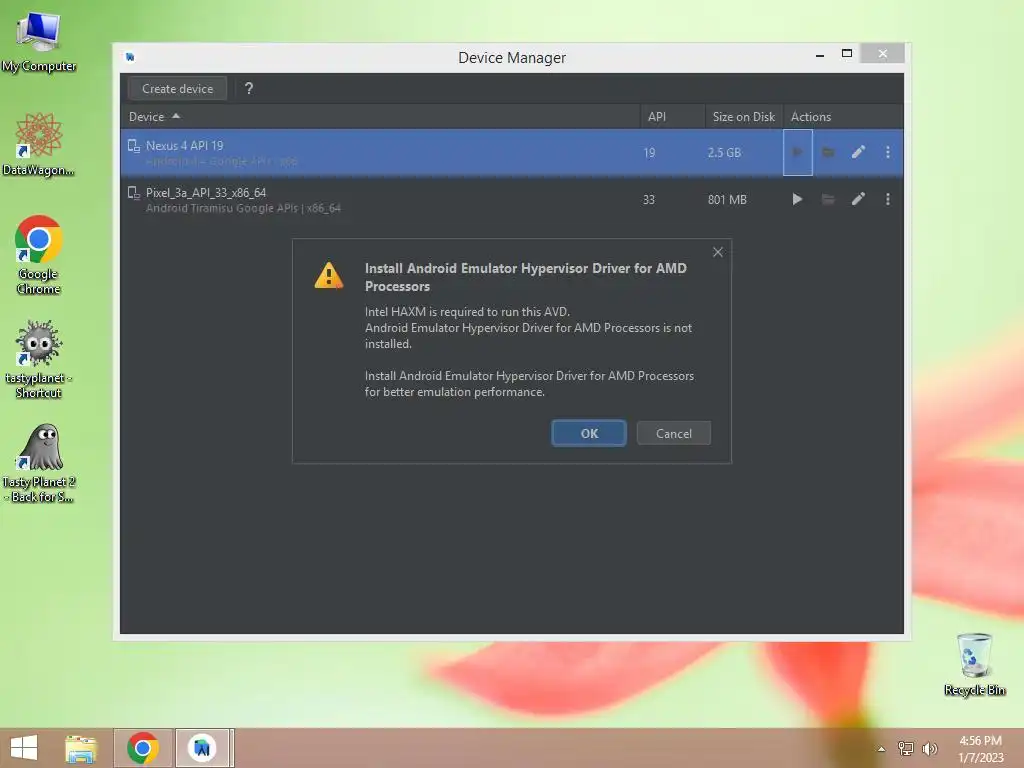Minimize the Device Manager window
This screenshot has width=1024, height=768.
pos(820,55)
